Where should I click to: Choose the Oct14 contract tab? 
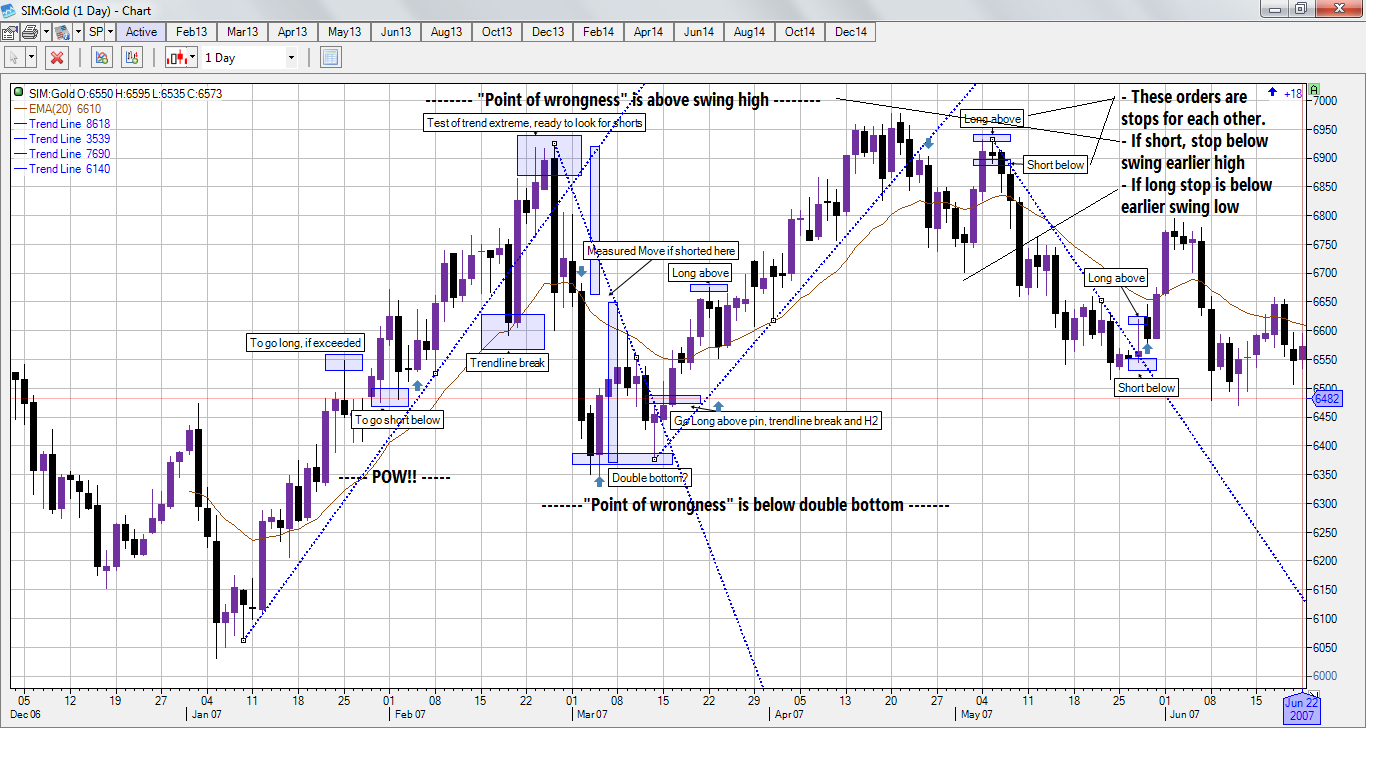(800, 32)
